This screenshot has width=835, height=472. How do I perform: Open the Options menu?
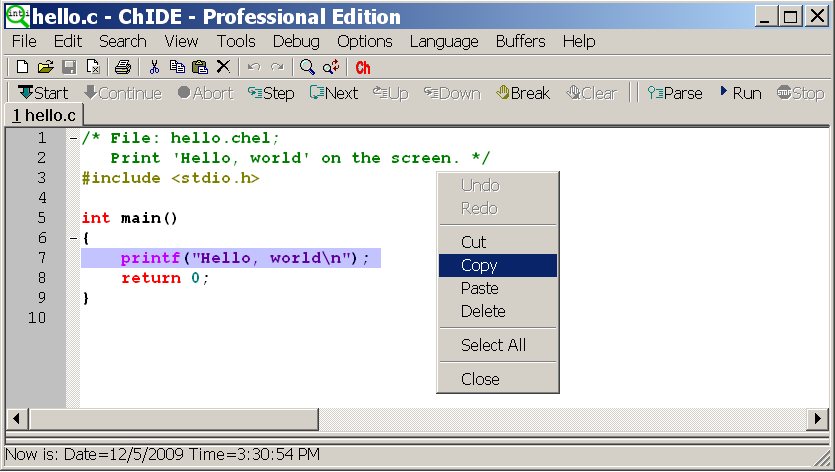[x=365, y=42]
